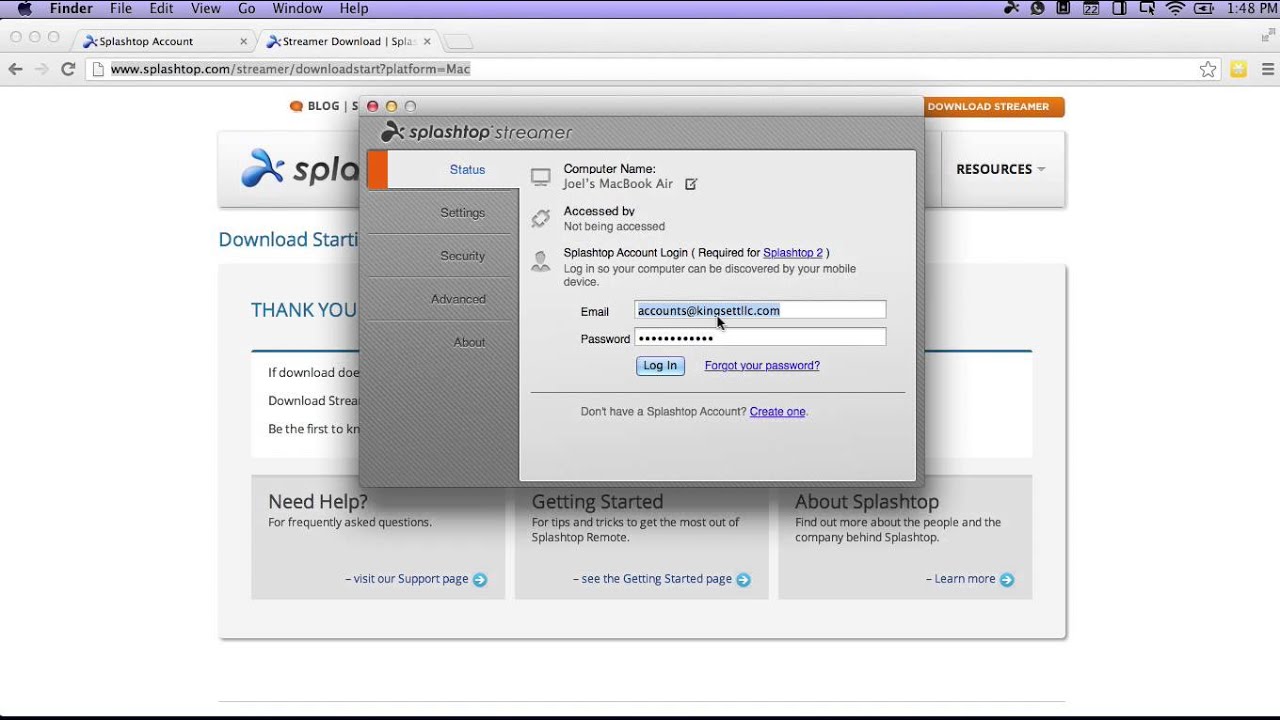Show battery status in menu bar
This screenshot has height=720, width=1280.
pos(1204,8)
